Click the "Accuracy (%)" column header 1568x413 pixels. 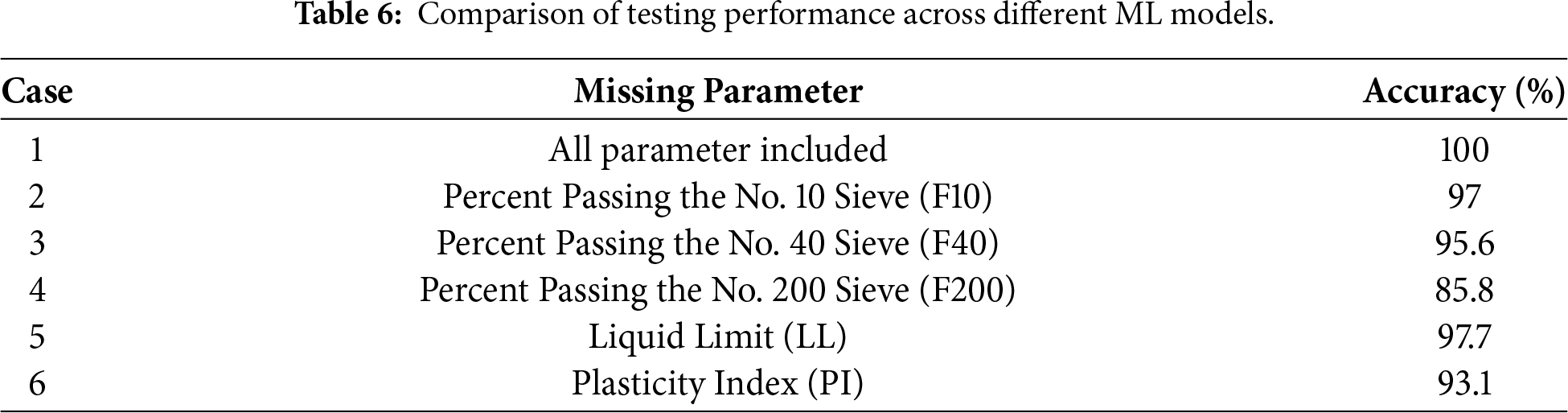click(1463, 93)
